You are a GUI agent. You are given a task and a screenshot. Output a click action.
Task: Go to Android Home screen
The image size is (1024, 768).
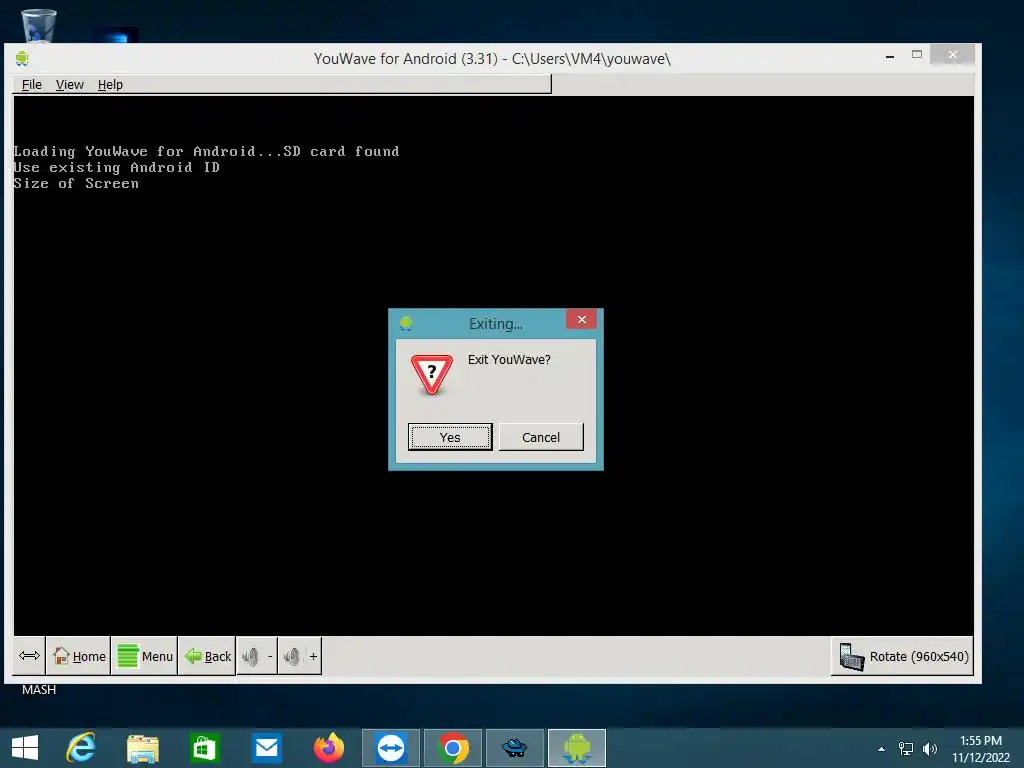tap(78, 656)
